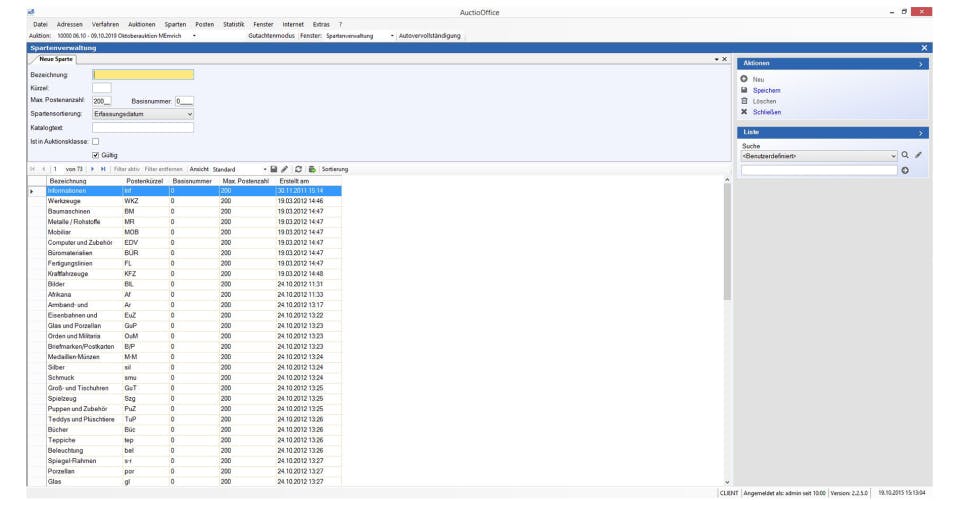Click the green export icon beside Sortierung
Screen dimensions: 960x505
(312, 169)
